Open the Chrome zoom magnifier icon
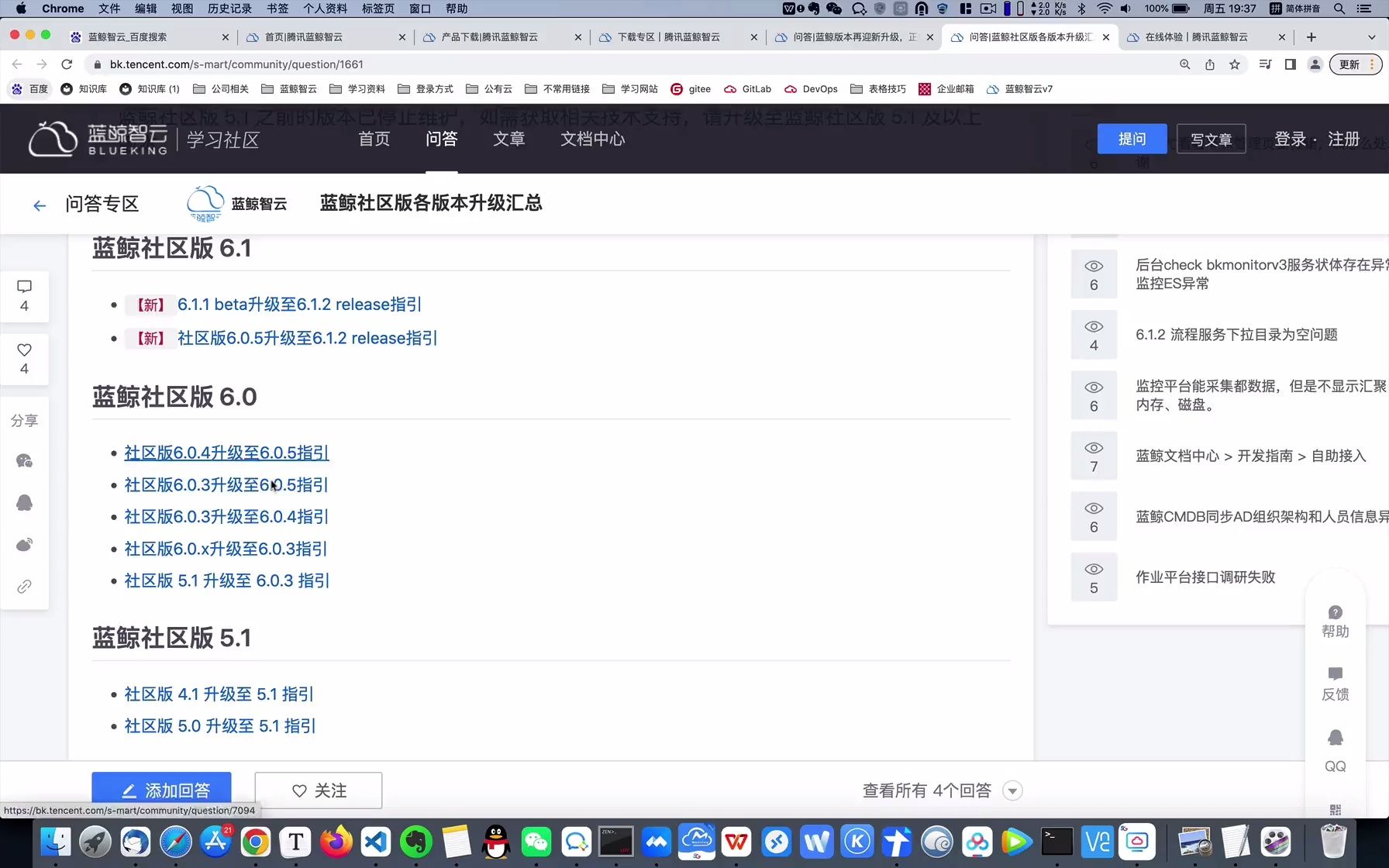Screen dimensions: 1389x868 click(1185, 64)
